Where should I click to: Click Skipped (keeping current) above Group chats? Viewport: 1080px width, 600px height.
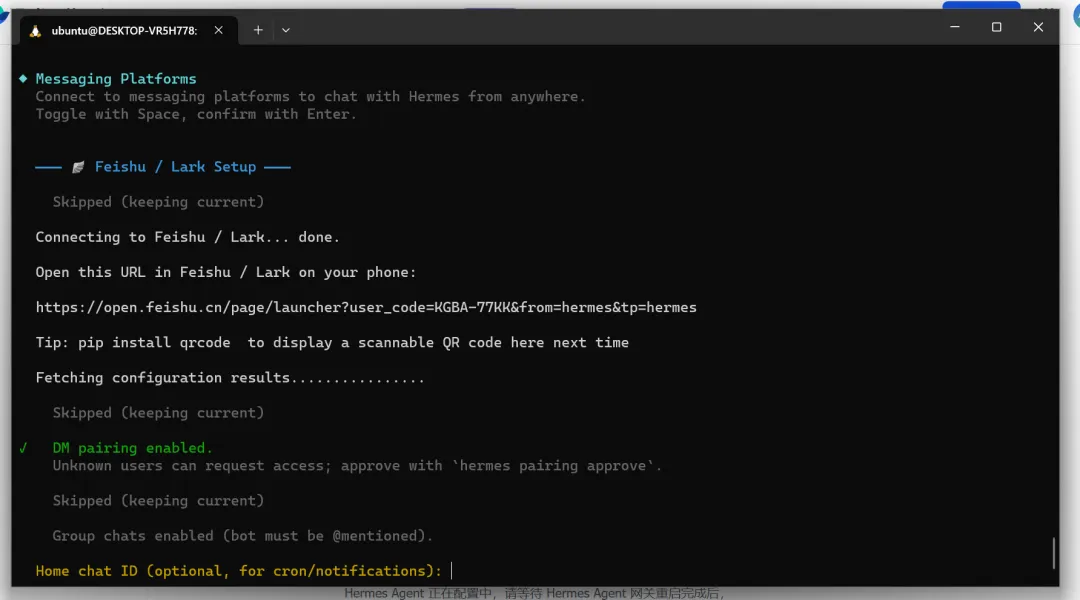tap(158, 501)
